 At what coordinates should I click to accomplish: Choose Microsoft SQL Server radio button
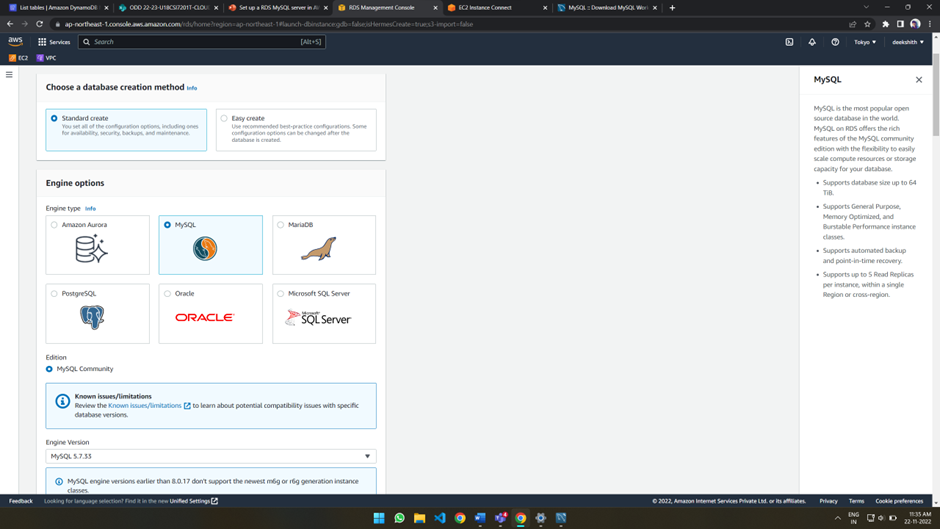[281, 294]
